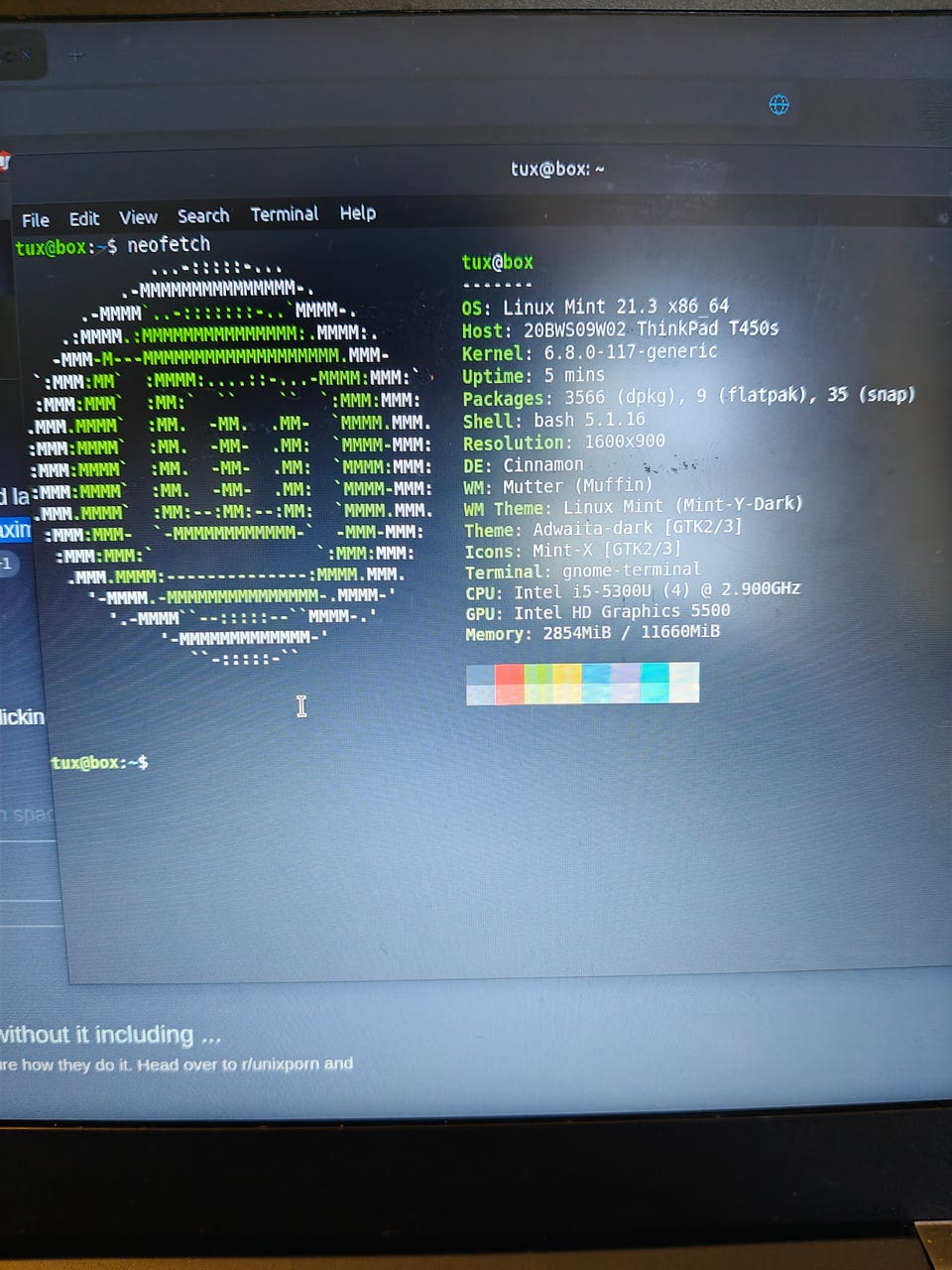Click the Icons Mint-X line
This screenshot has height=1270, width=952.
click(573, 550)
